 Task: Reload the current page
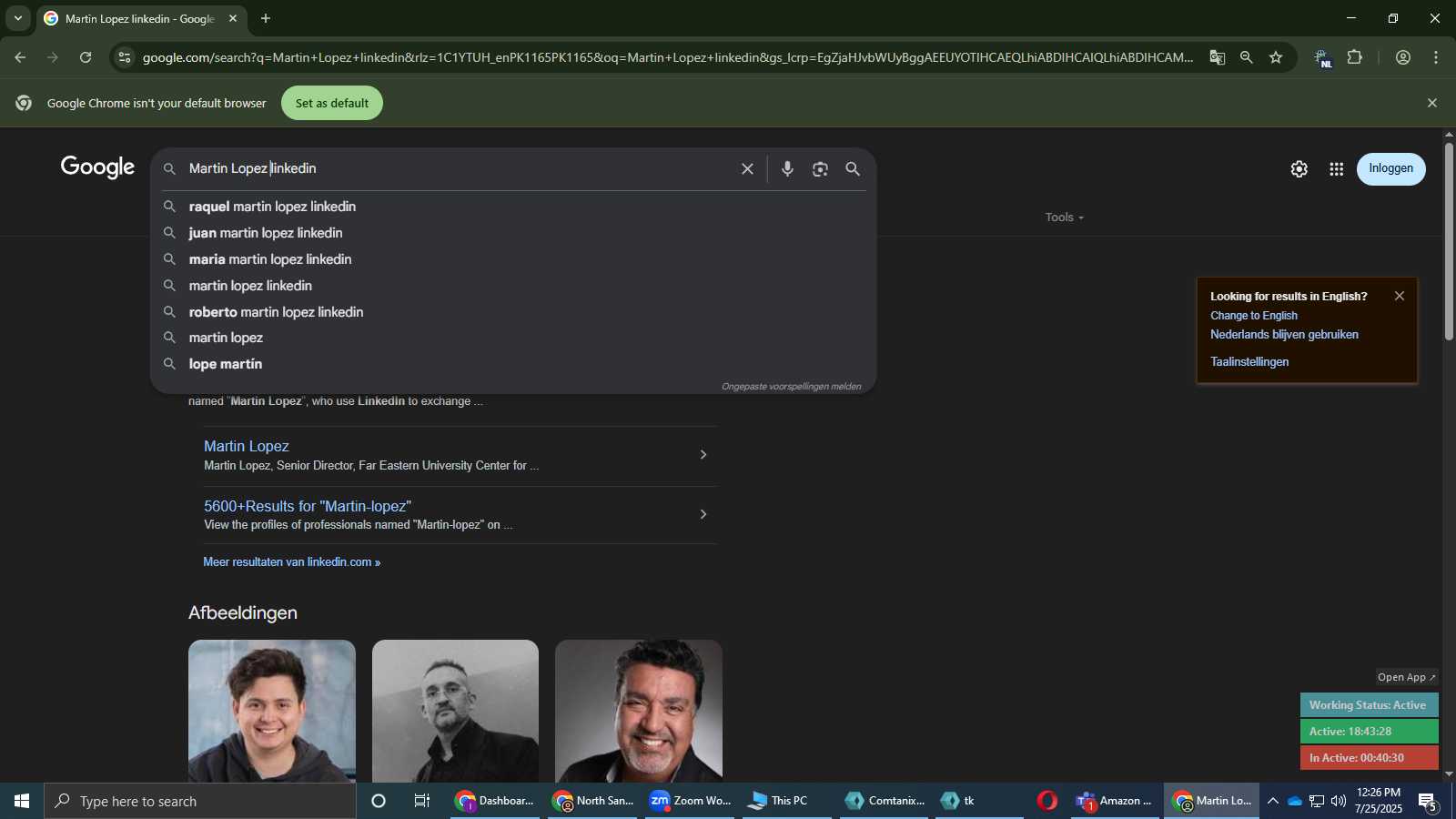[86, 57]
